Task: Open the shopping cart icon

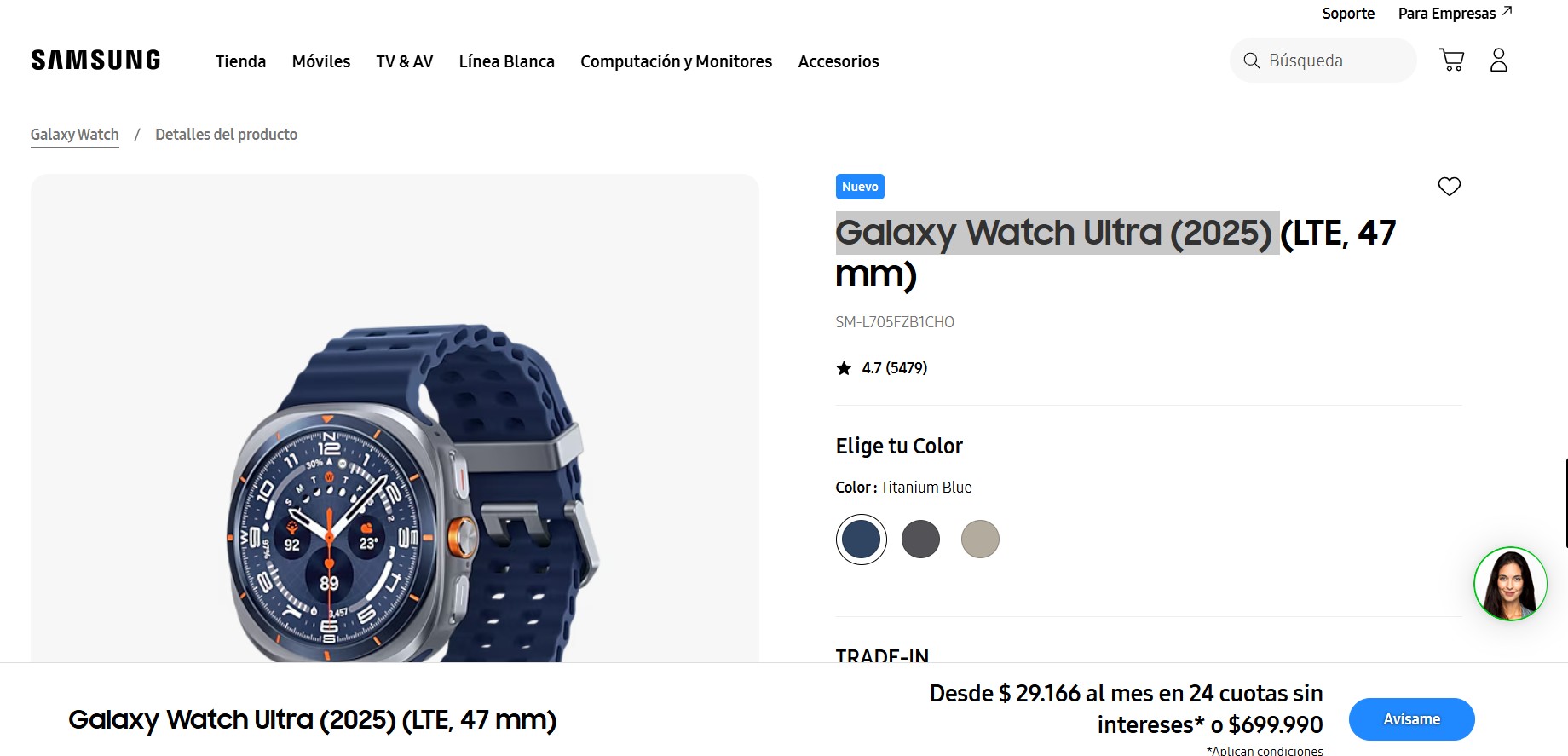Action: click(x=1451, y=60)
